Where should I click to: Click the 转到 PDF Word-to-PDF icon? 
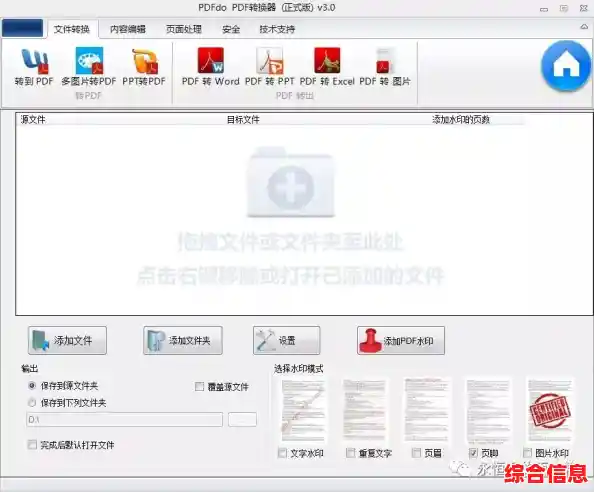(34, 61)
